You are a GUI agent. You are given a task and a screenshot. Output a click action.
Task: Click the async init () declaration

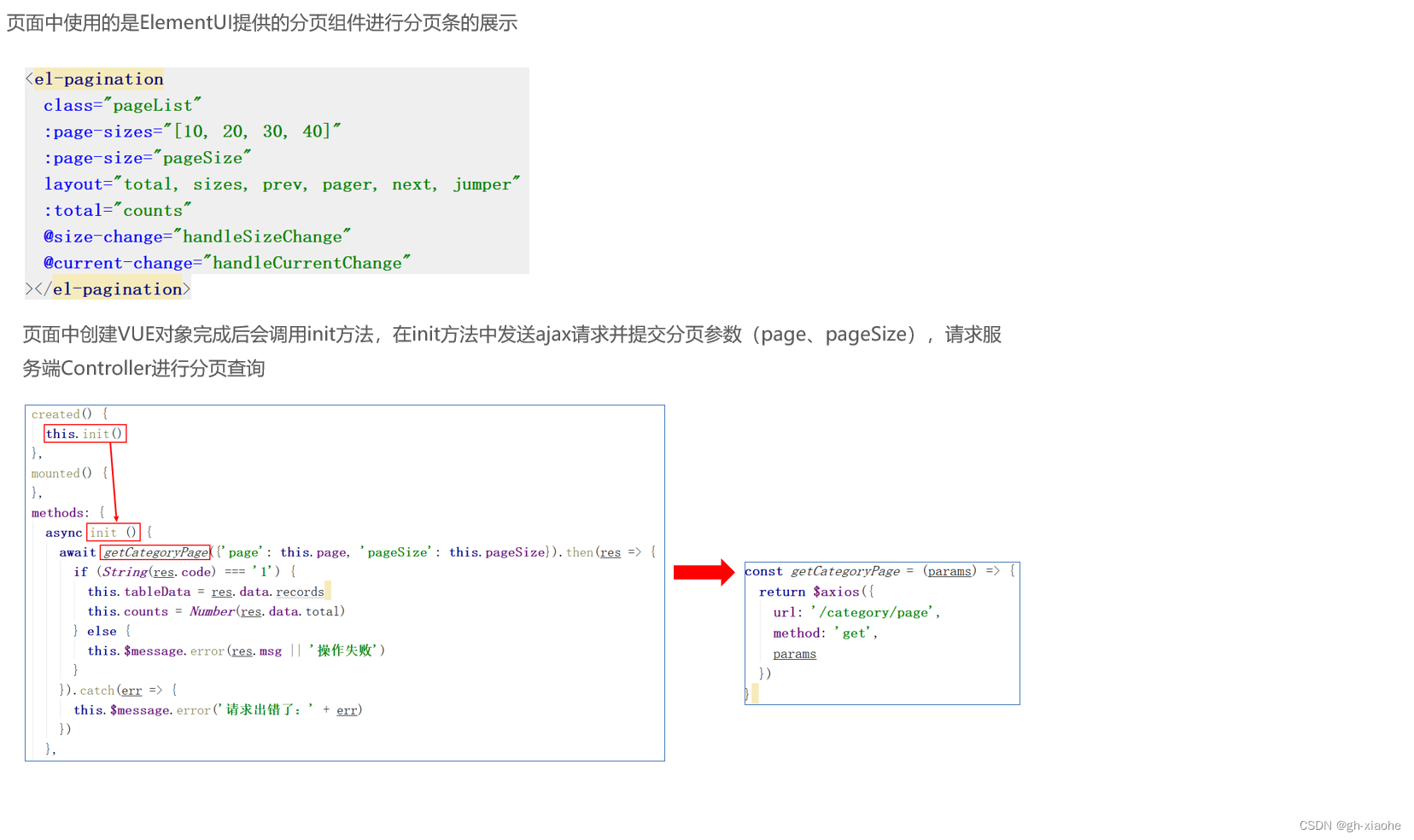(99, 532)
